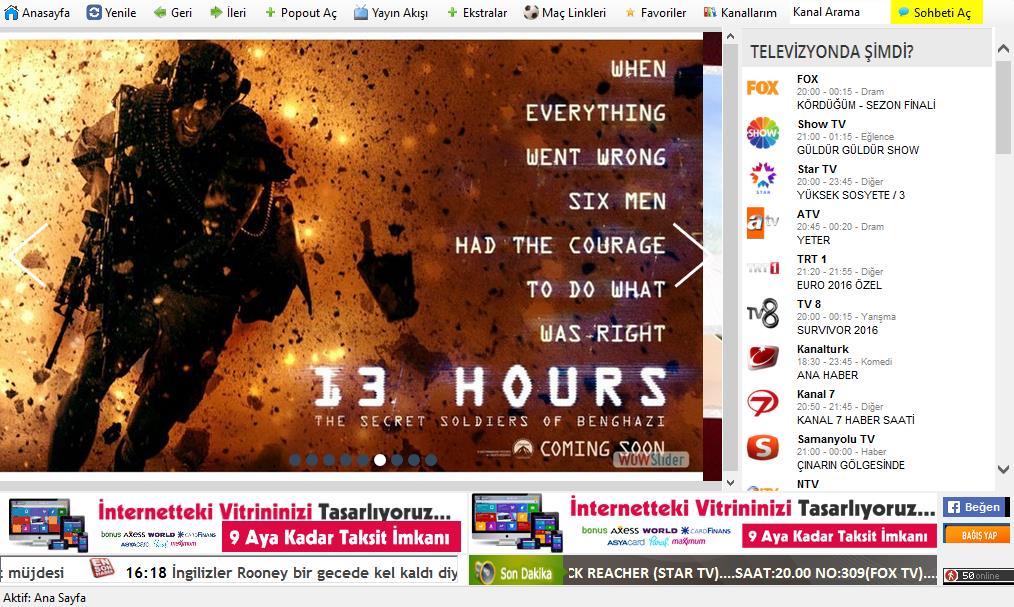Show the previous slide with left arrow

pyautogui.click(x=30, y=254)
